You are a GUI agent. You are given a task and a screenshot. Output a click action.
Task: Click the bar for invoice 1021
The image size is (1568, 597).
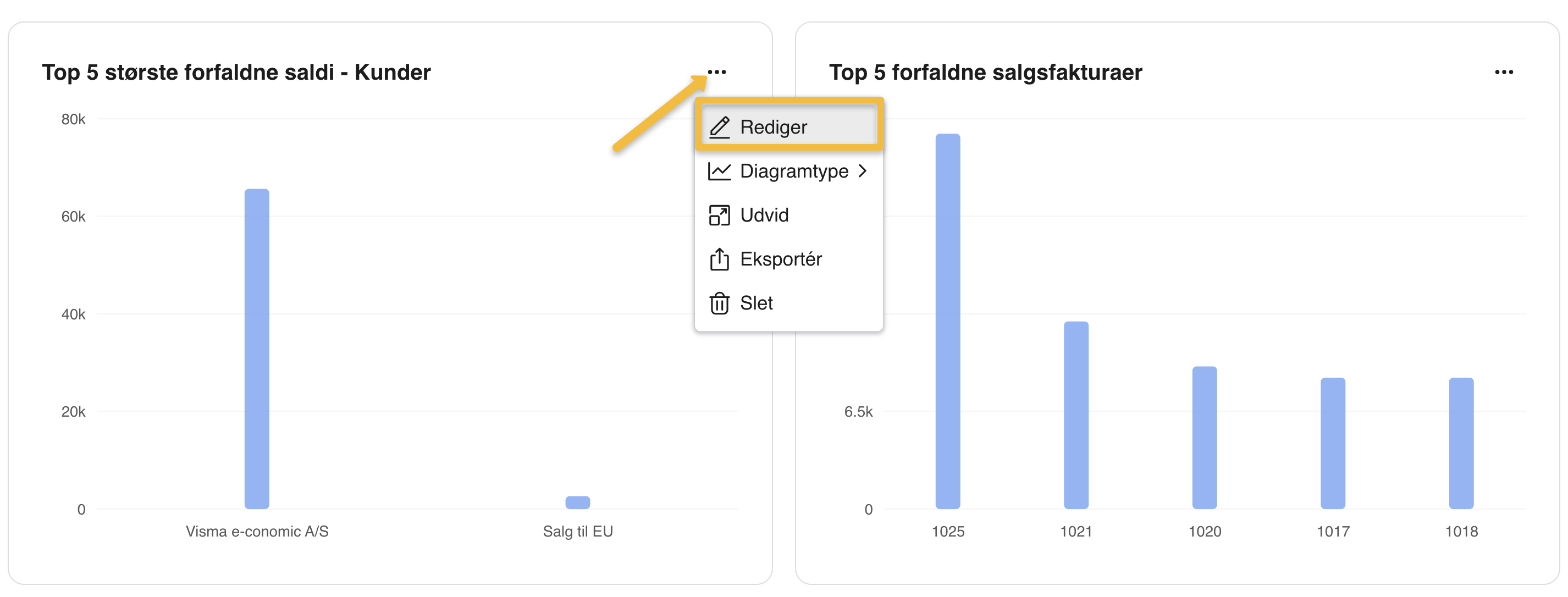[x=1076, y=414]
